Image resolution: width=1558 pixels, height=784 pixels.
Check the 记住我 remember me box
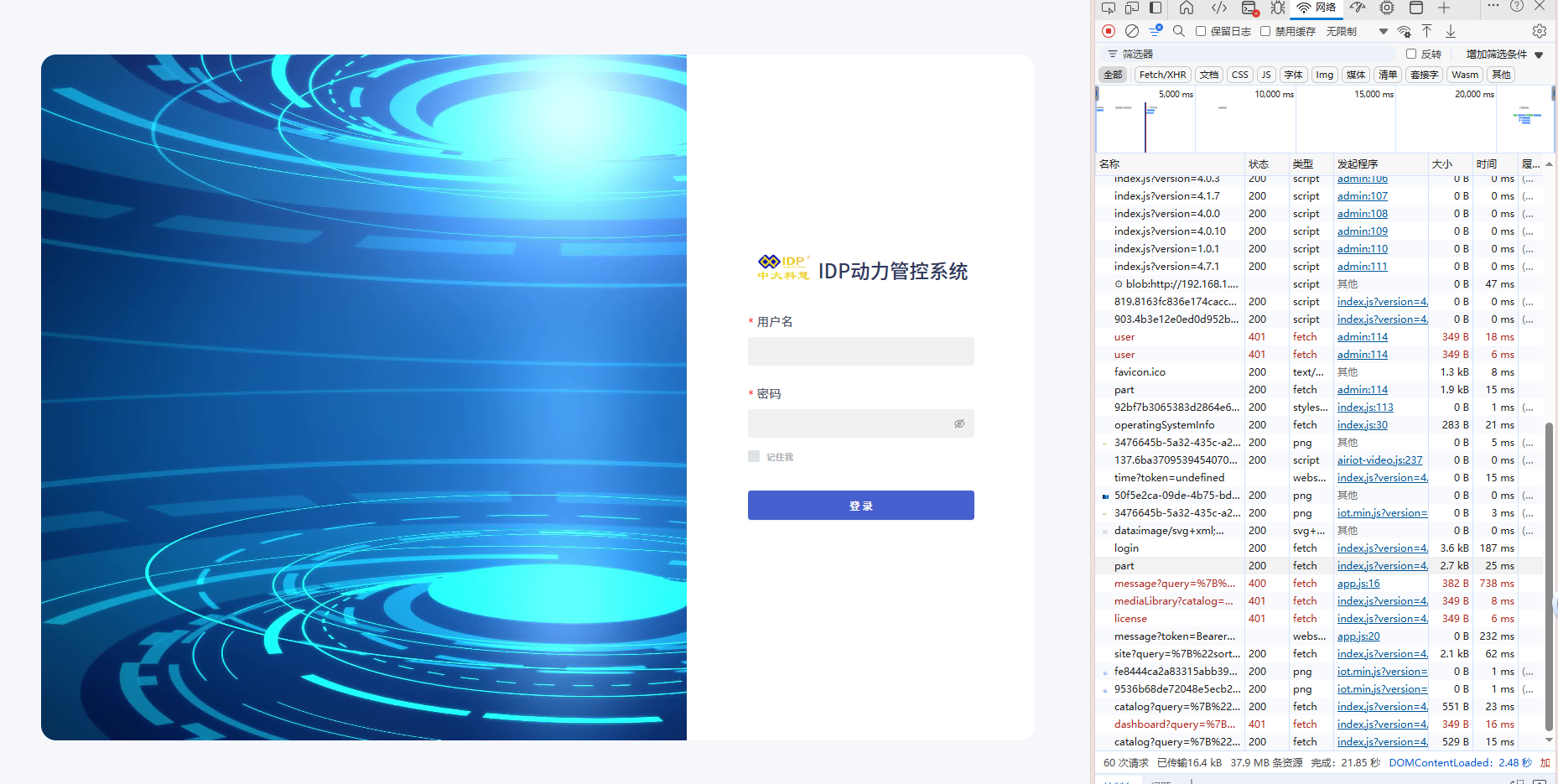754,456
